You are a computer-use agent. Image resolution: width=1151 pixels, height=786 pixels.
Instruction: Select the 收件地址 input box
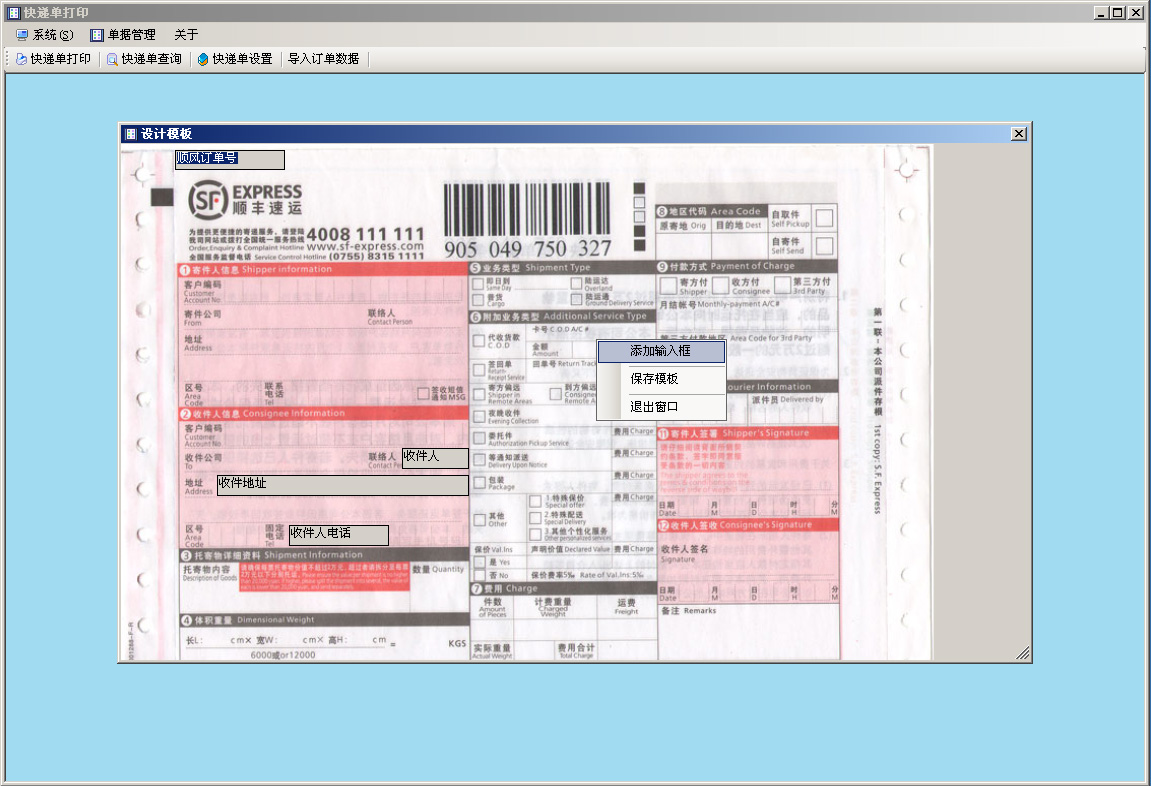pos(343,484)
